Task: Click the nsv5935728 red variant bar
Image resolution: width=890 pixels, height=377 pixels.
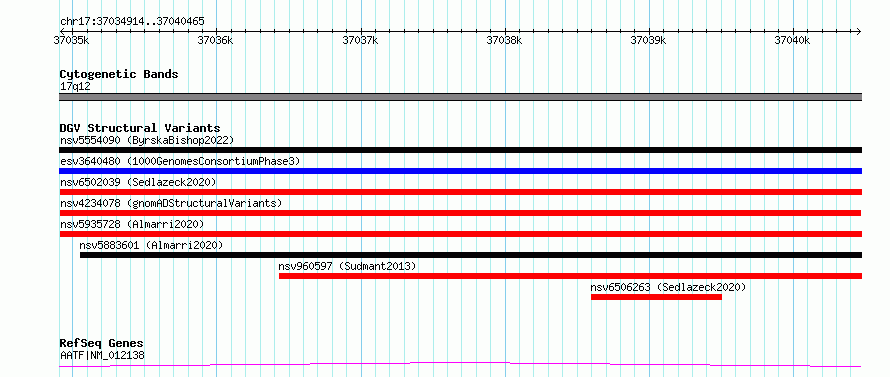Action: (x=460, y=234)
